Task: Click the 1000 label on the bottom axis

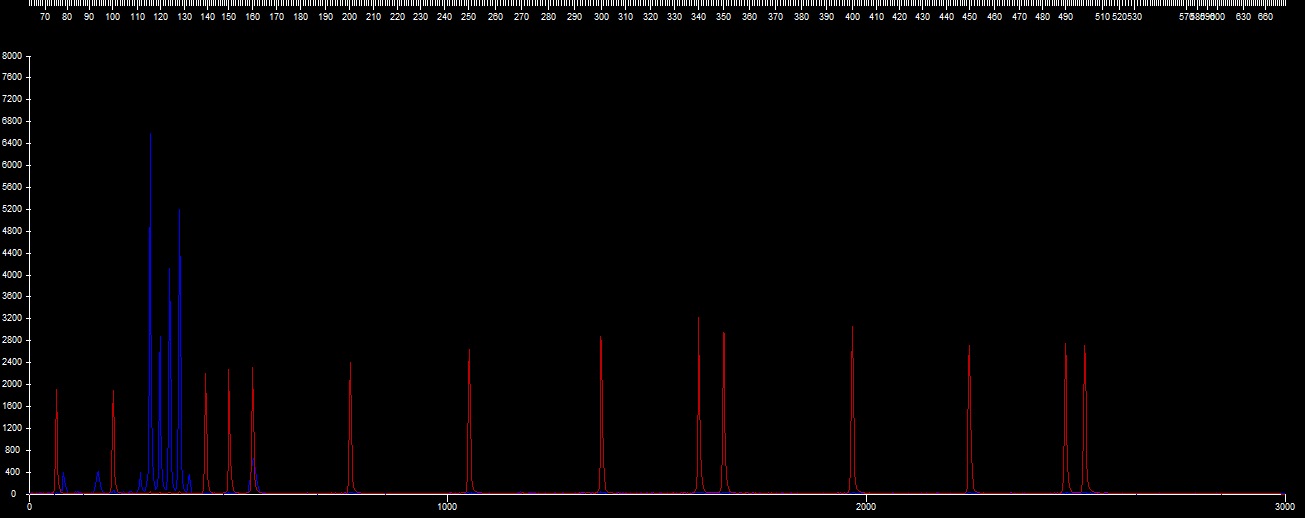Action: click(x=447, y=508)
